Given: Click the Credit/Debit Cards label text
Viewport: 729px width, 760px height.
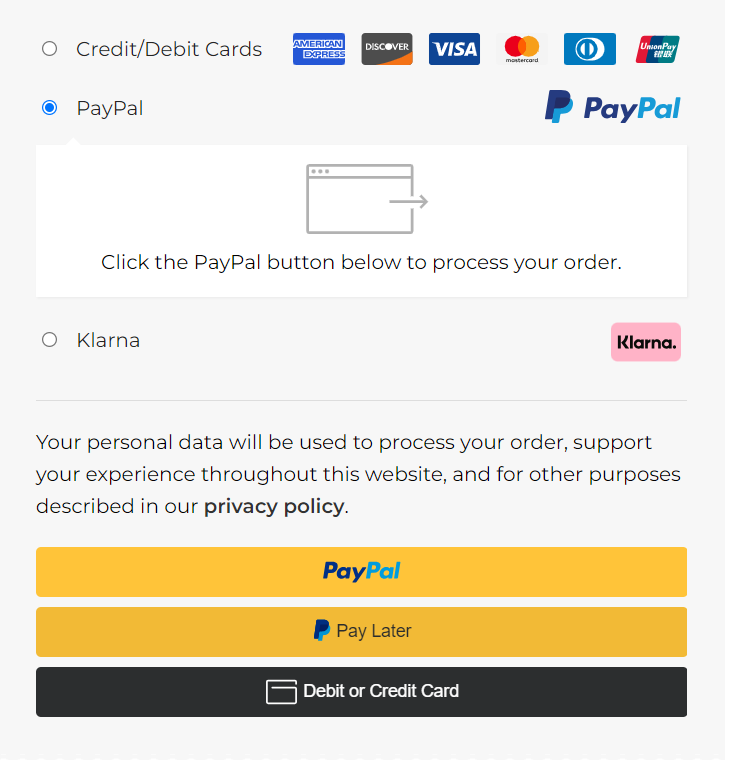Looking at the screenshot, I should (169, 49).
